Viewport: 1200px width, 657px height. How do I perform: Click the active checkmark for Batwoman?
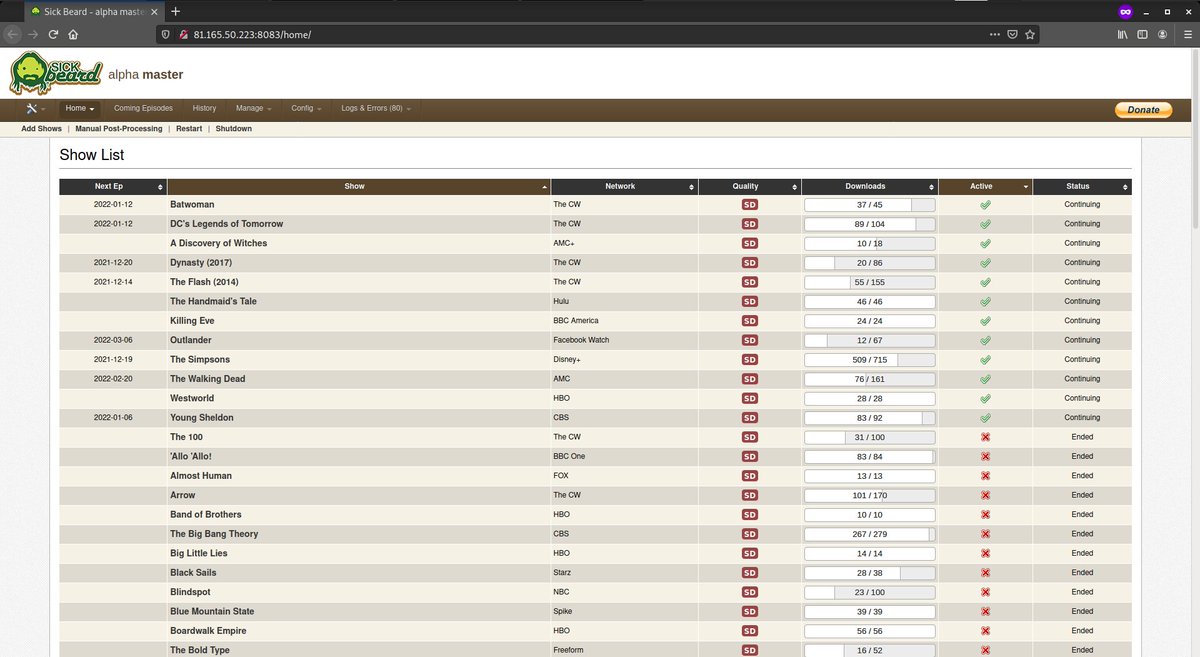tap(985, 205)
